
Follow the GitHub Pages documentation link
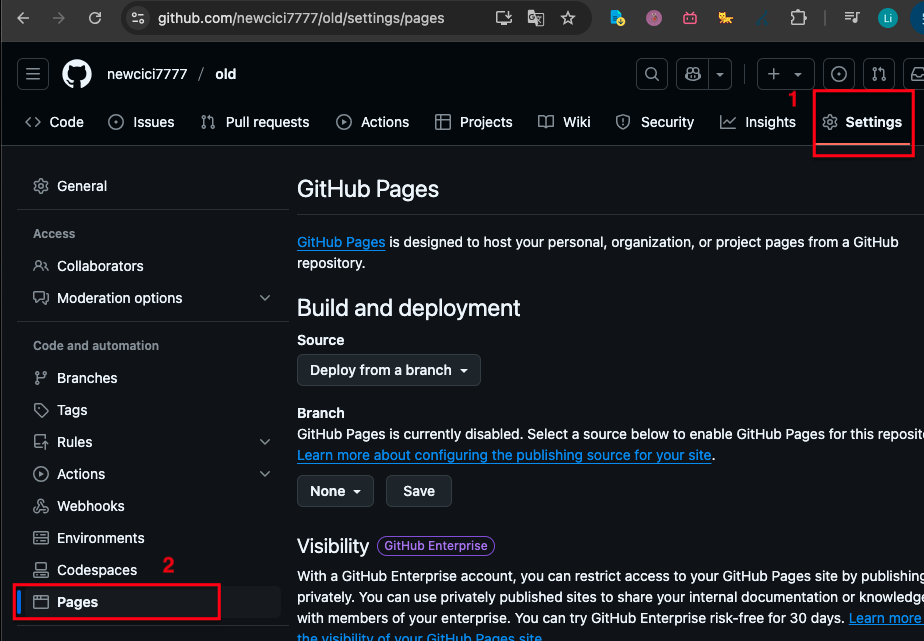coord(341,242)
